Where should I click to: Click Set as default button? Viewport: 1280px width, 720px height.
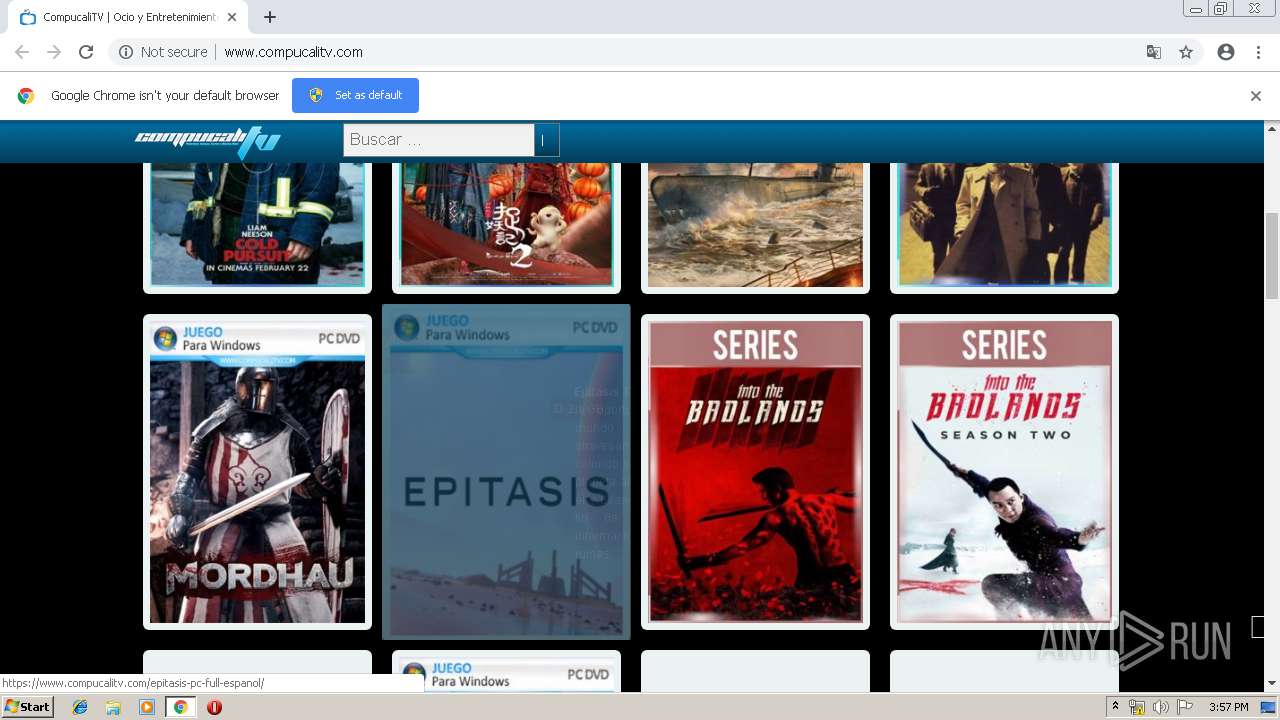[355, 95]
